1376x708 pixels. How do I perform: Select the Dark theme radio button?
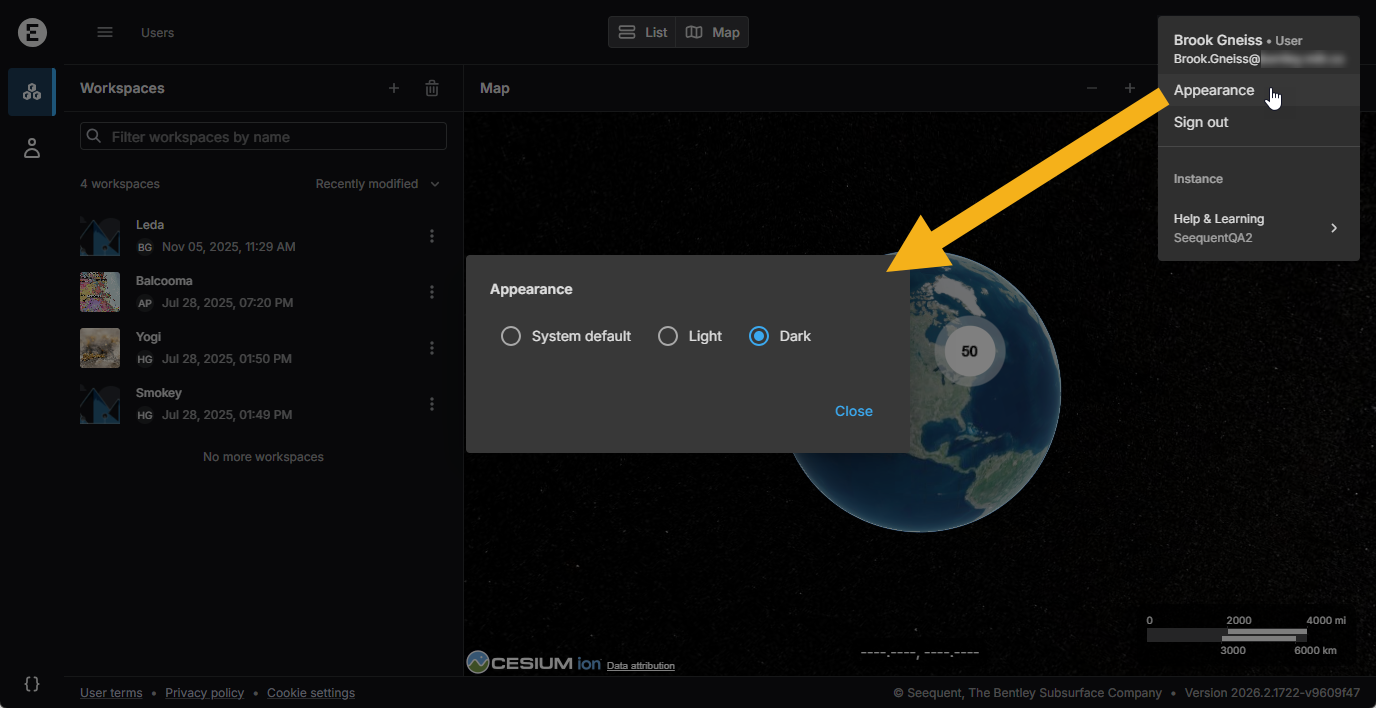click(x=759, y=336)
